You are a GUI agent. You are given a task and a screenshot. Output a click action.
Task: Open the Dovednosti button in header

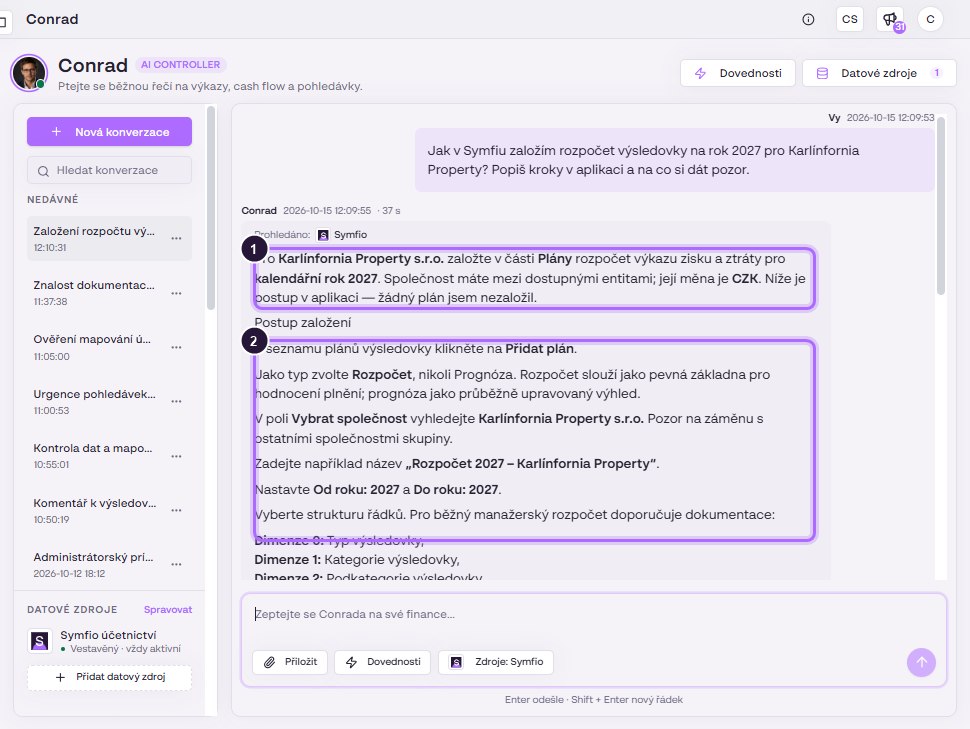point(737,73)
